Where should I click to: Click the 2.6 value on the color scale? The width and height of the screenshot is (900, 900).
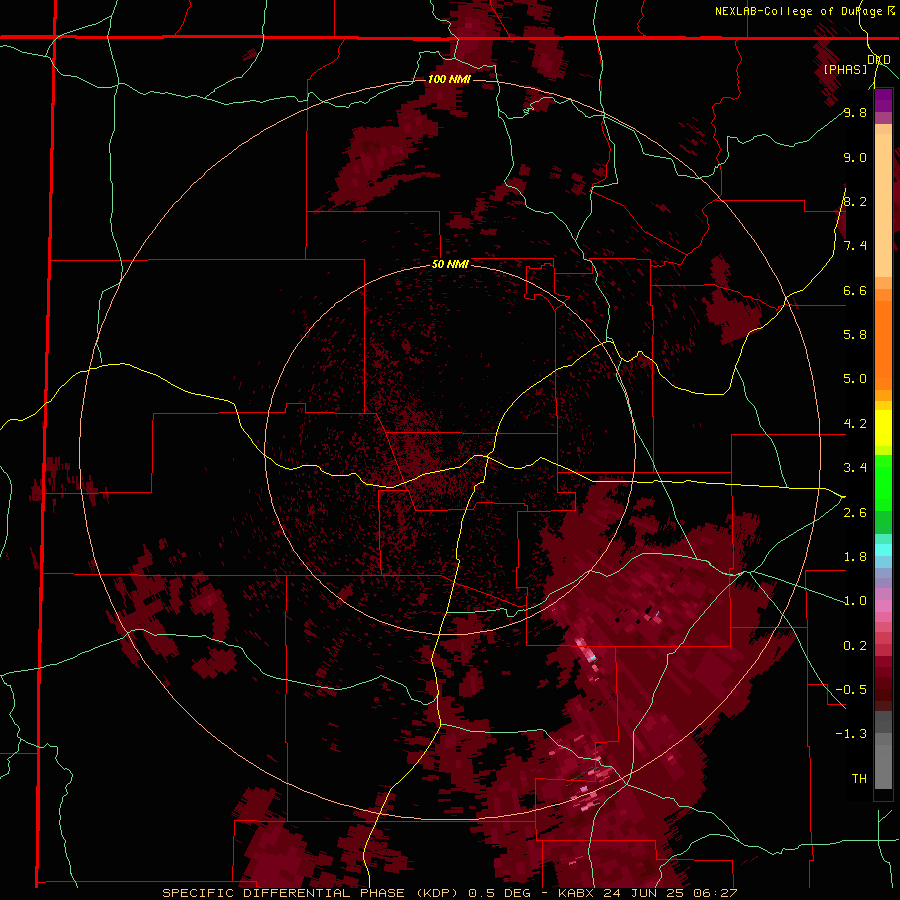pos(855,513)
